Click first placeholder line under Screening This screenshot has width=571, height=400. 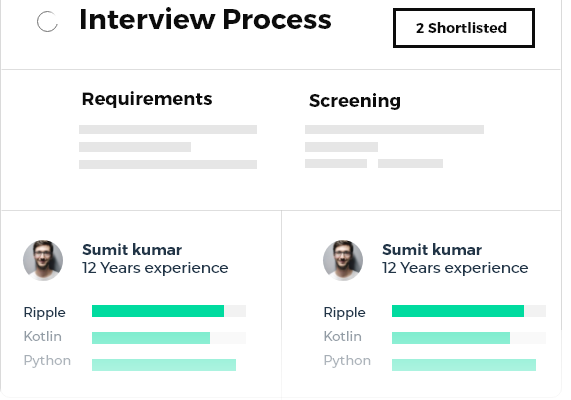coord(394,129)
